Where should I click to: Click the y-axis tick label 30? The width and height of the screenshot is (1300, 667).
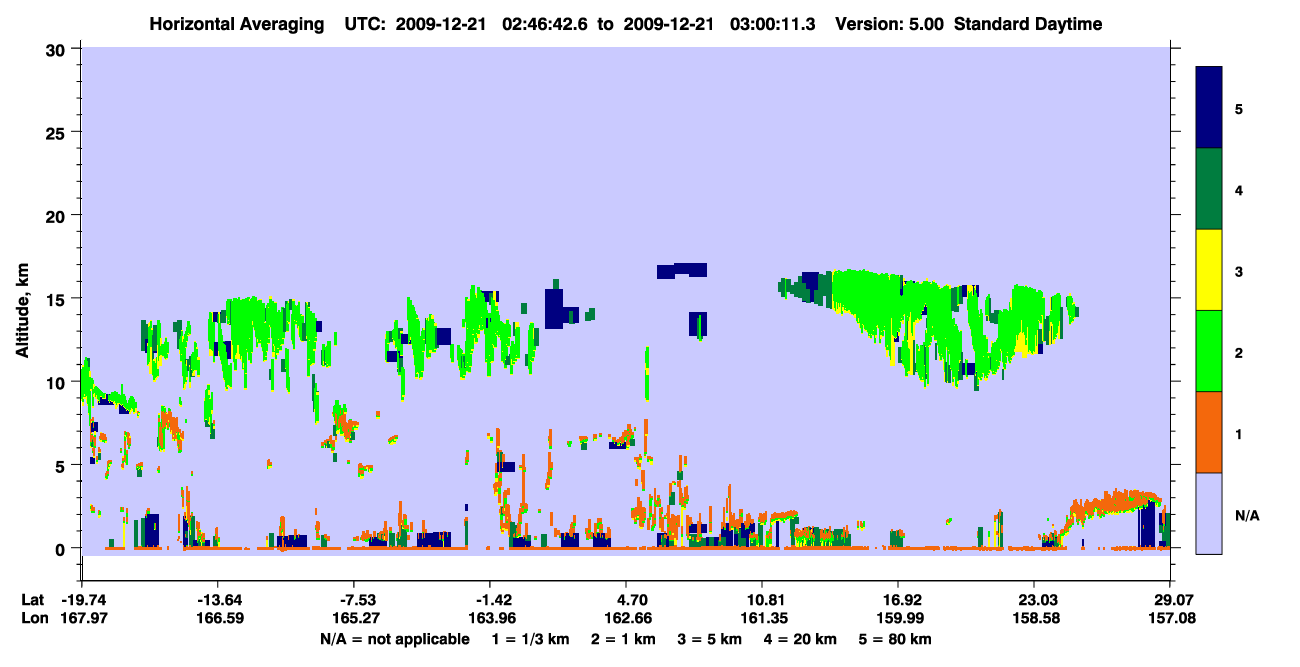point(58,50)
